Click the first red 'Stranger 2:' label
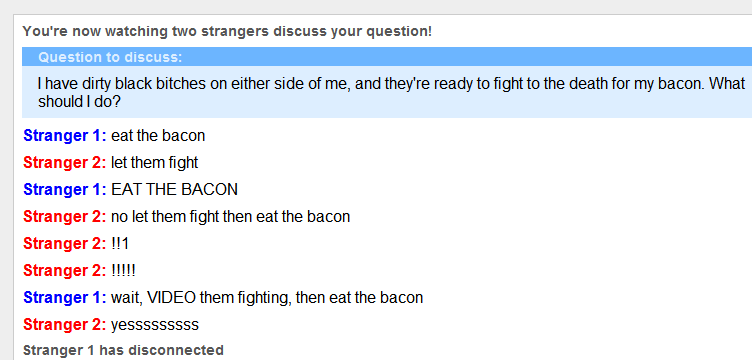 (x=64, y=163)
